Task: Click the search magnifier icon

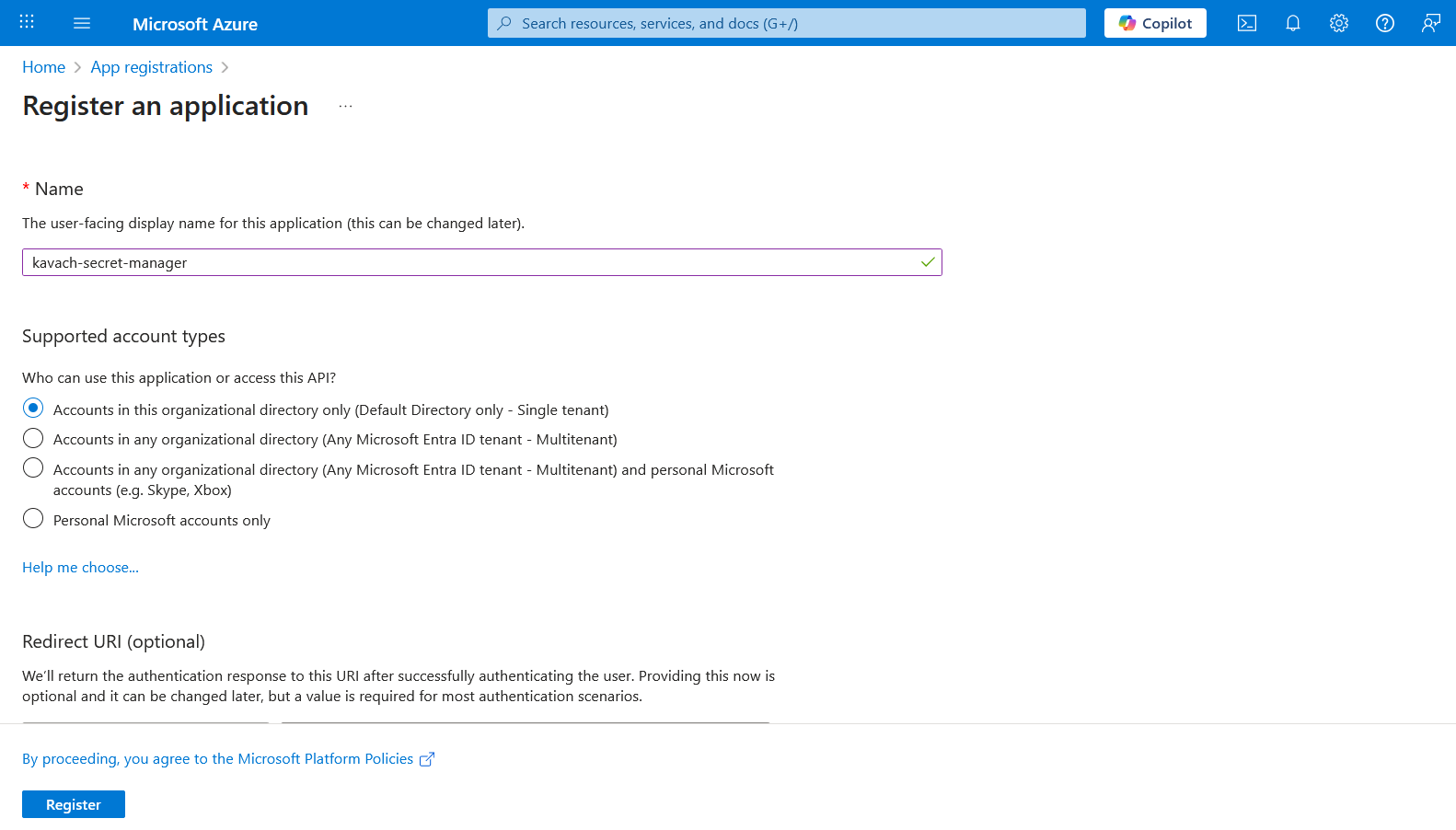Action: 504,23
